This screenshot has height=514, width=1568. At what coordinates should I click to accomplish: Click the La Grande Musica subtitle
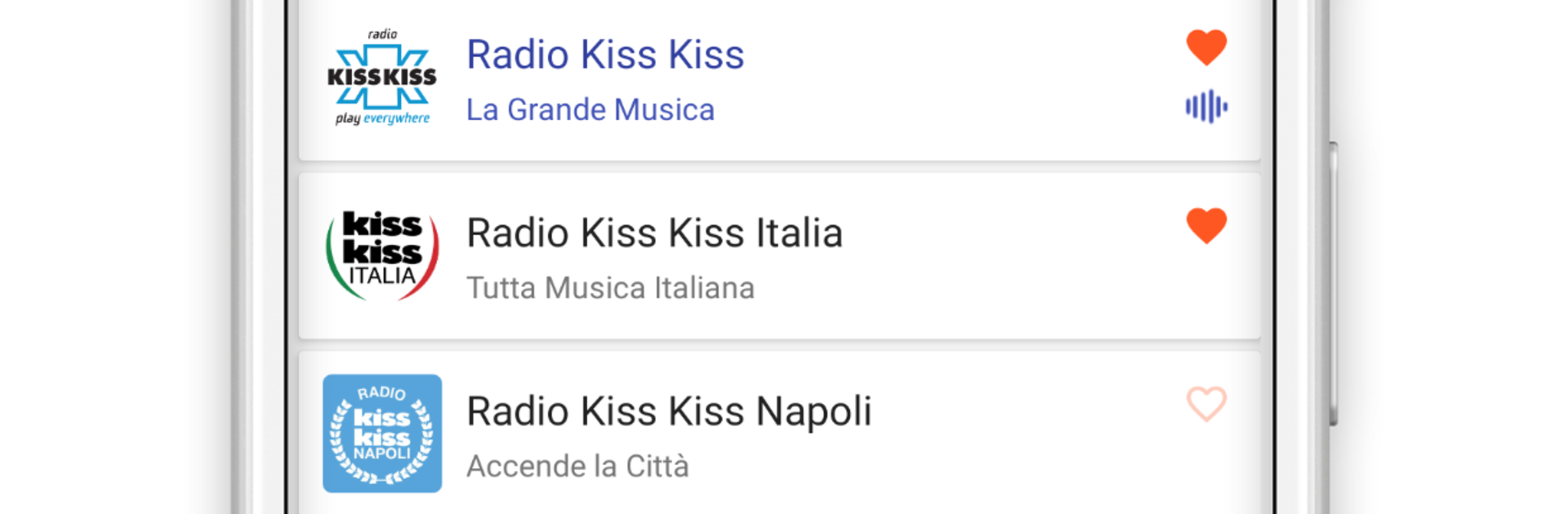[590, 110]
